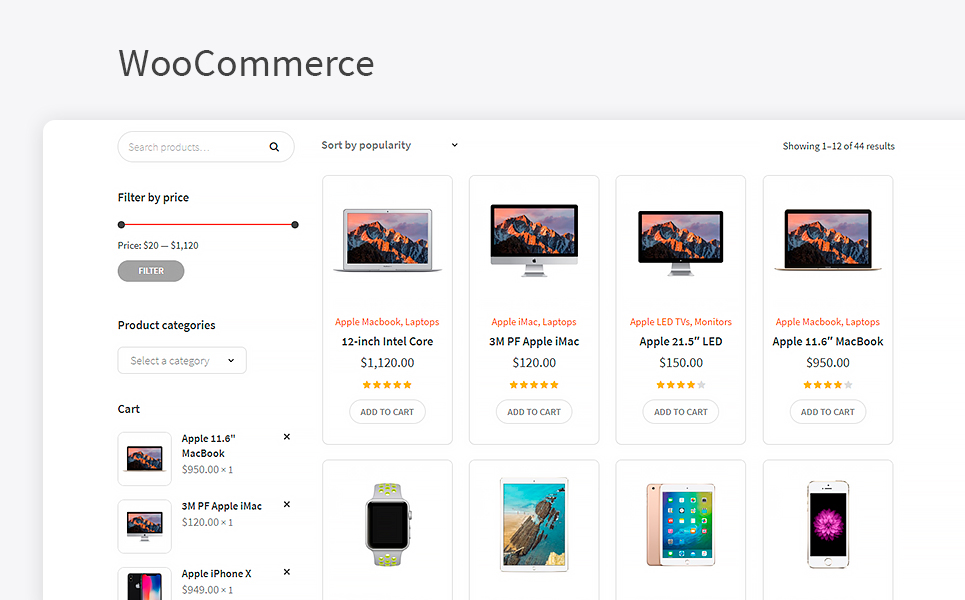Open the Apple iMac, Laptops category link
This screenshot has width=965, height=600.
534,322
